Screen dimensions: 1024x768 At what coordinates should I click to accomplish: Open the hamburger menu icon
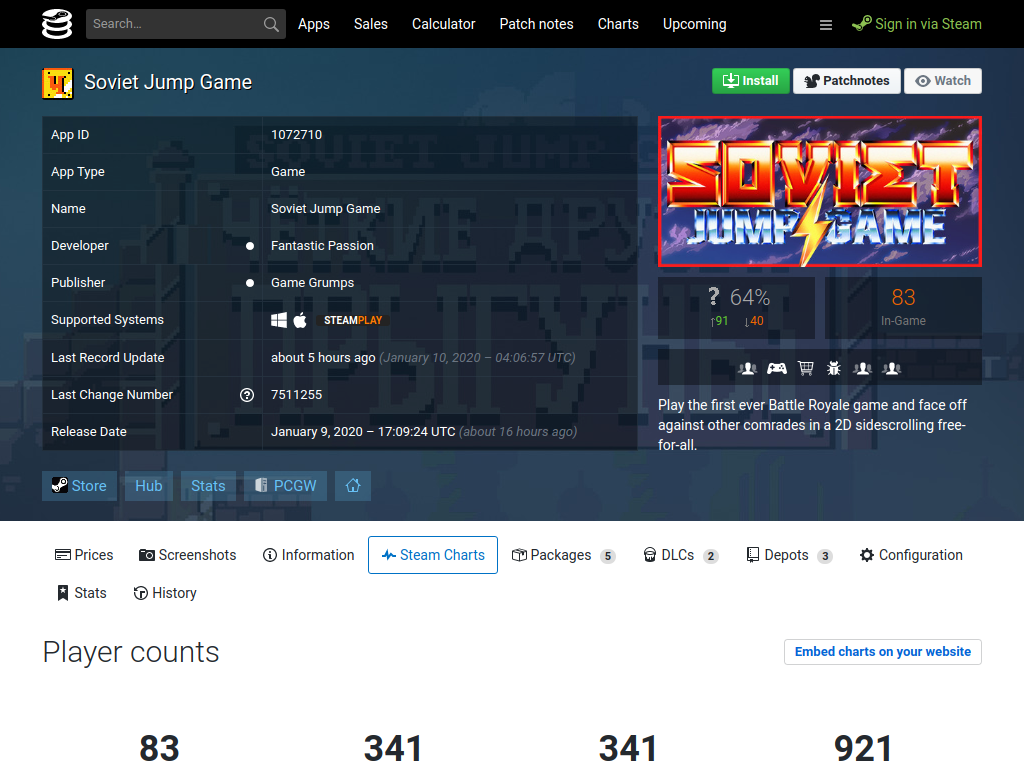(825, 25)
